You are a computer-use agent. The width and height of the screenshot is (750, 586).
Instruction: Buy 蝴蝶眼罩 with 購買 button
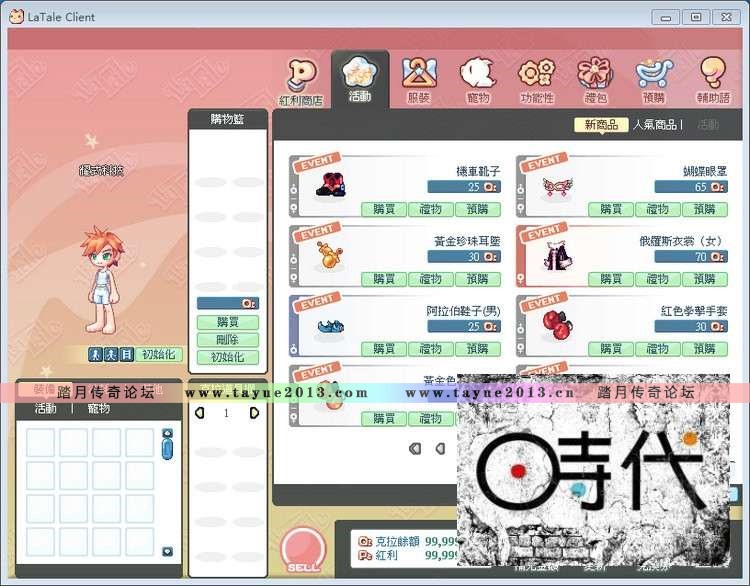[x=611, y=209]
